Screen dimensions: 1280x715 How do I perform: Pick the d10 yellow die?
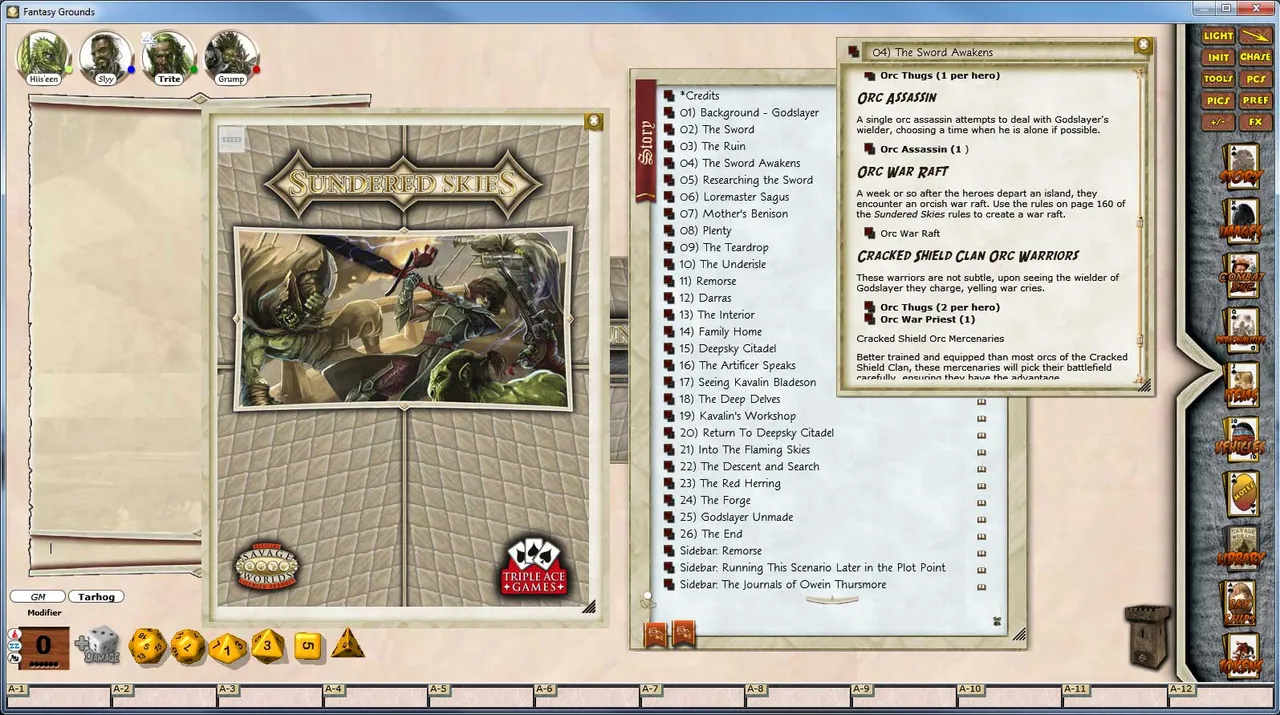(227, 647)
